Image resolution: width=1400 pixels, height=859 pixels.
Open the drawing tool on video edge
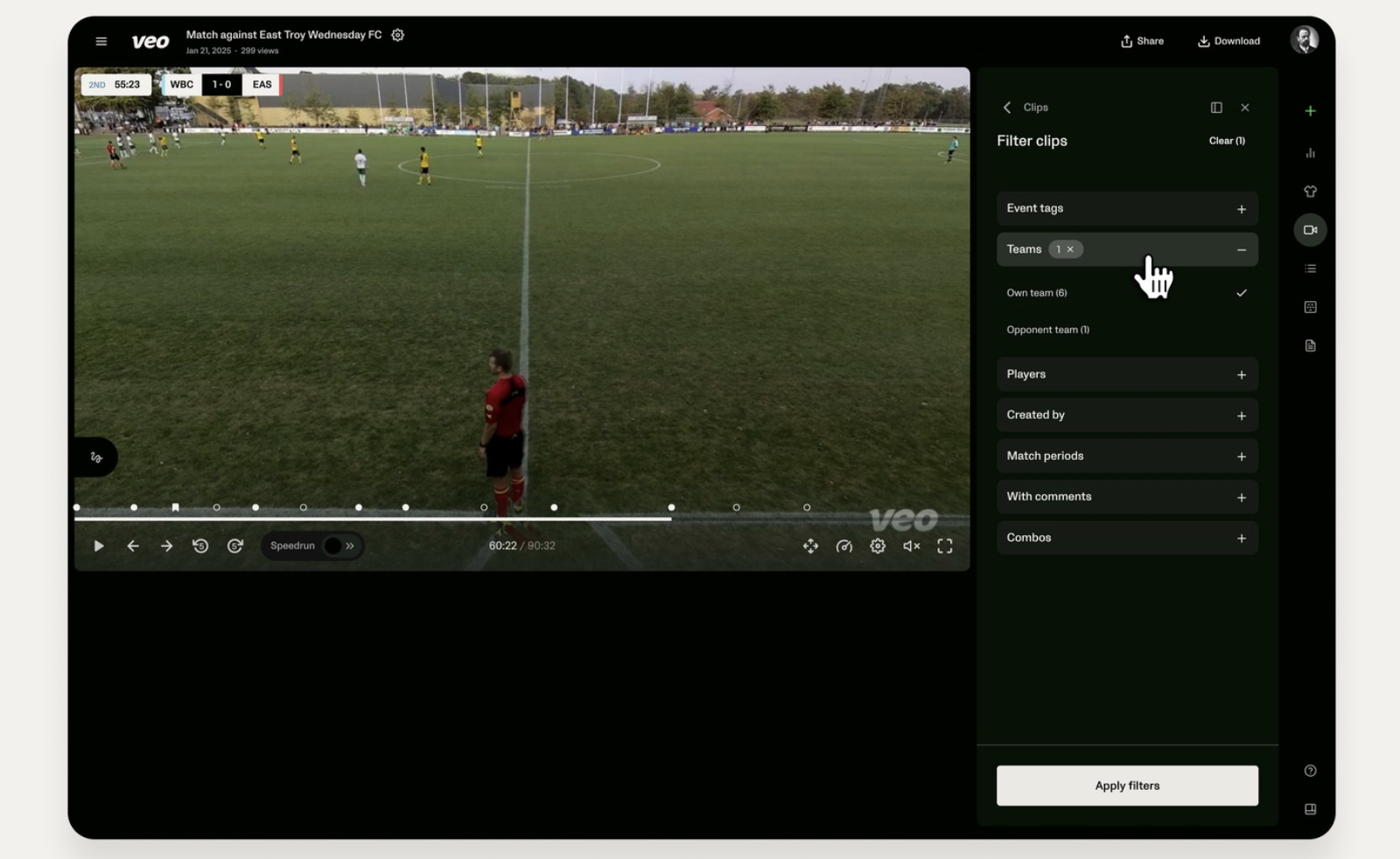click(x=96, y=457)
